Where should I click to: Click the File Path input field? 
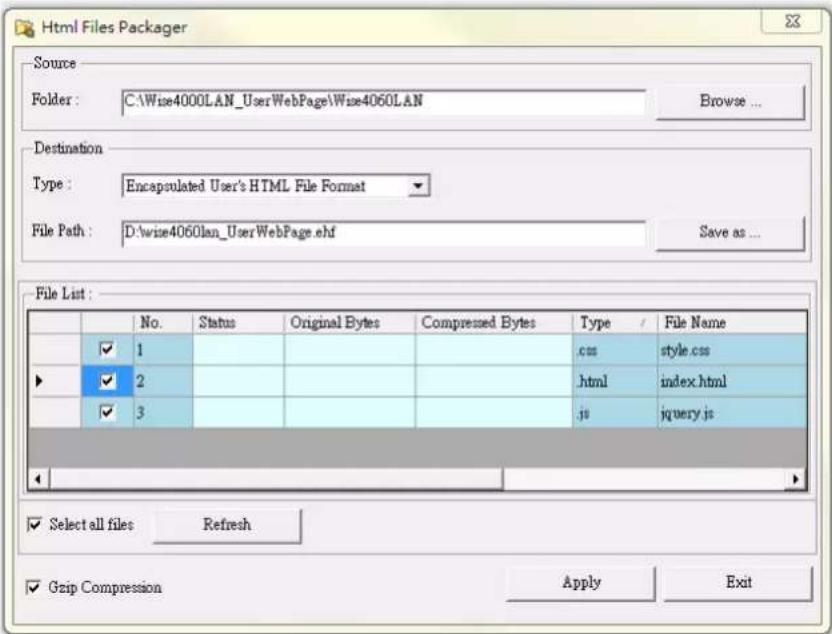[383, 233]
